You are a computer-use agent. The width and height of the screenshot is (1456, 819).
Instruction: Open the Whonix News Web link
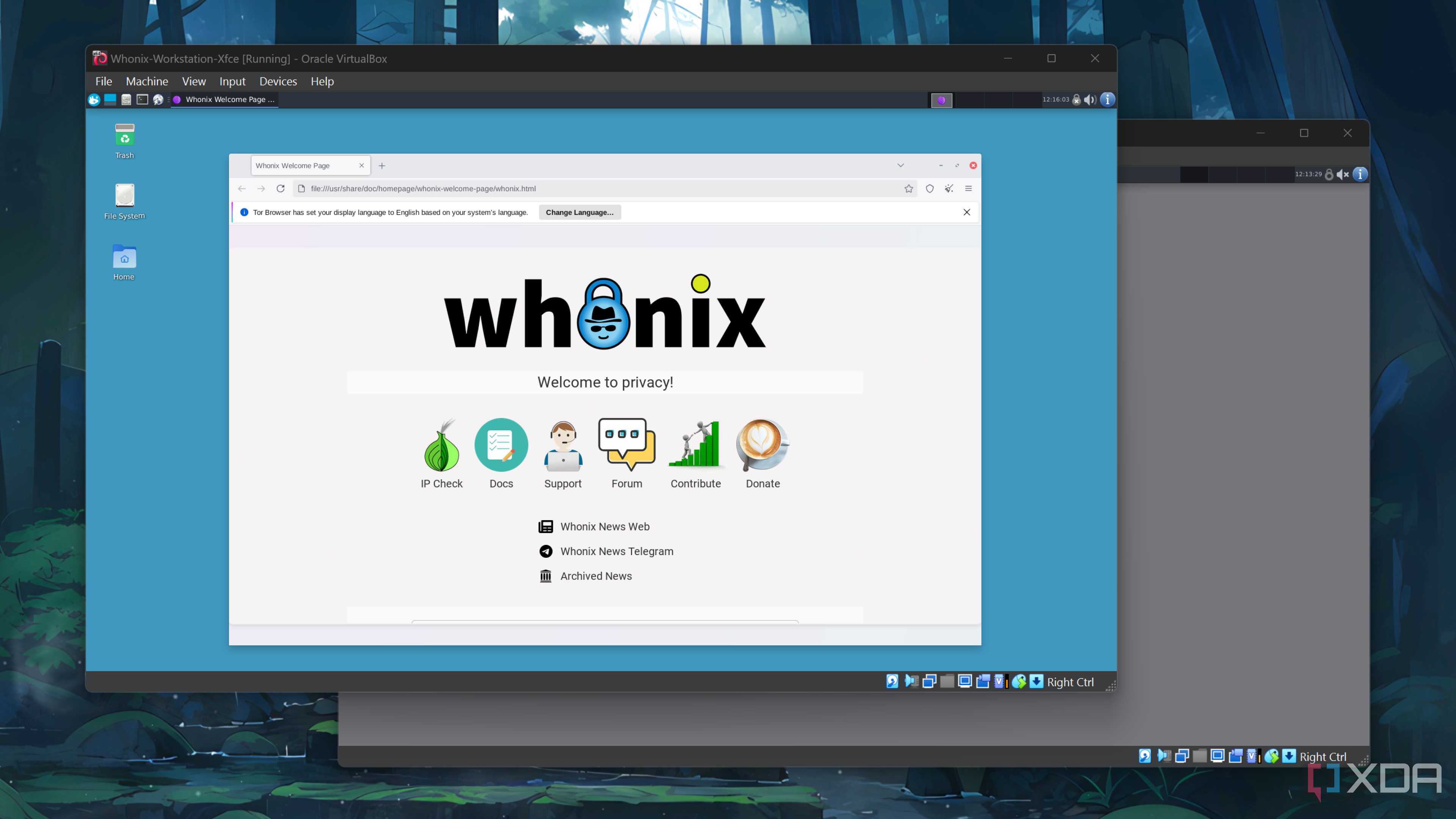click(594, 527)
